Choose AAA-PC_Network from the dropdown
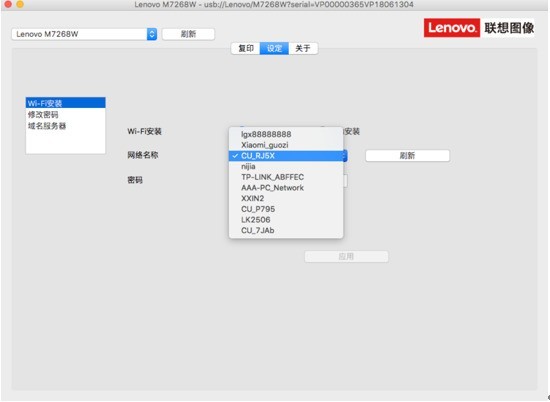The width and height of the screenshot is (550, 402). [286, 188]
